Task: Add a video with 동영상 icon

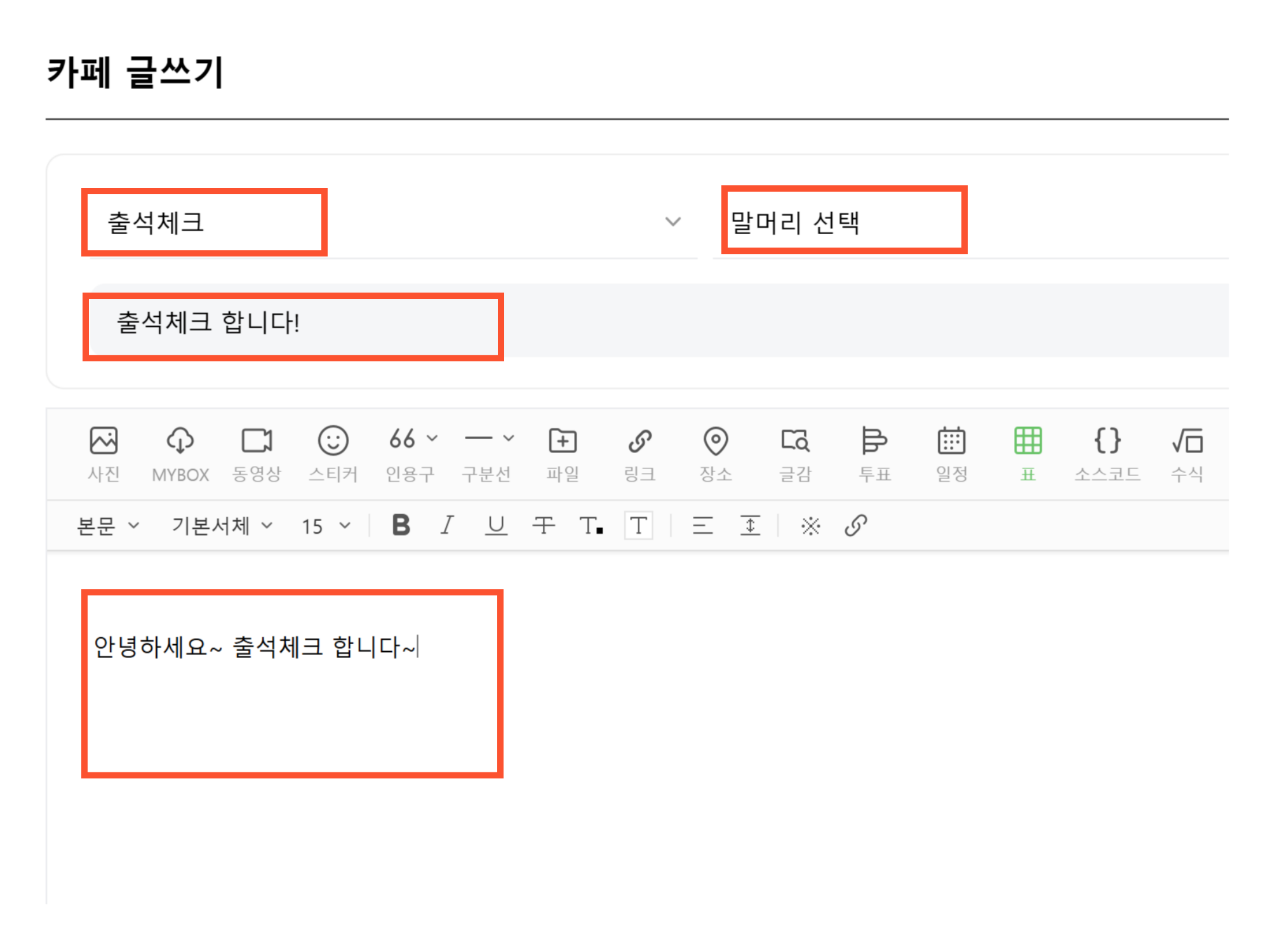Action: [x=257, y=454]
